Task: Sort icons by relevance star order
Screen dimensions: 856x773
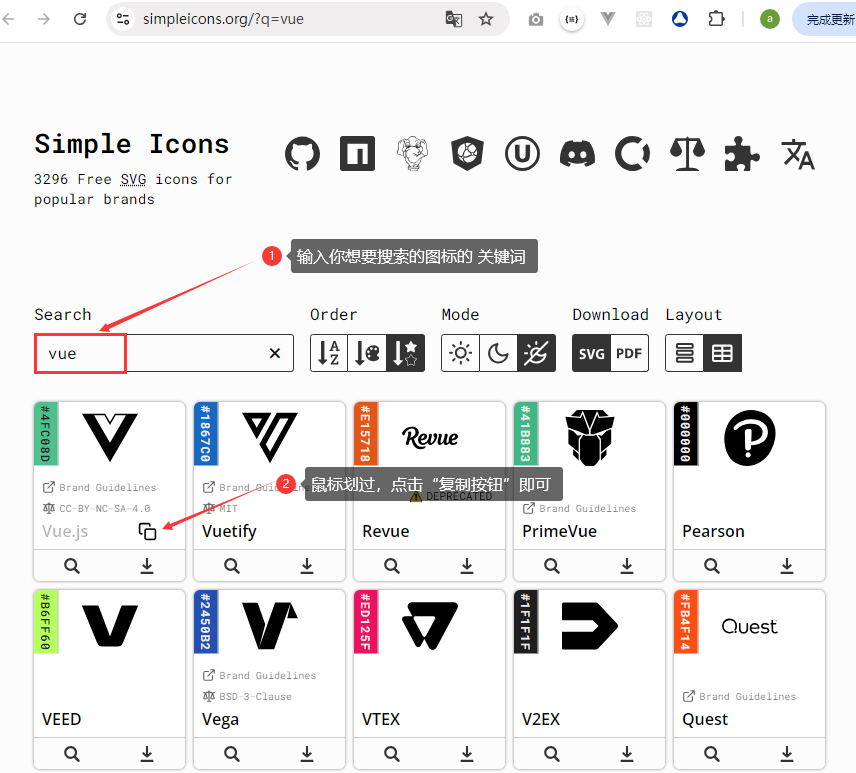Action: (405, 353)
